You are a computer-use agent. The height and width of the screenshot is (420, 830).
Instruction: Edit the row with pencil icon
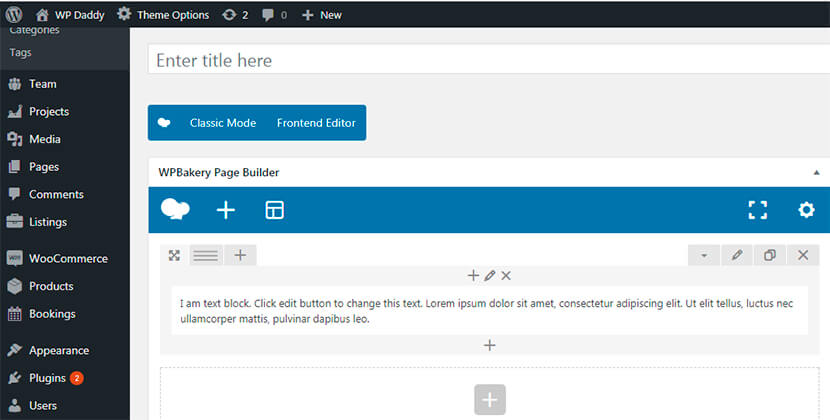point(737,255)
